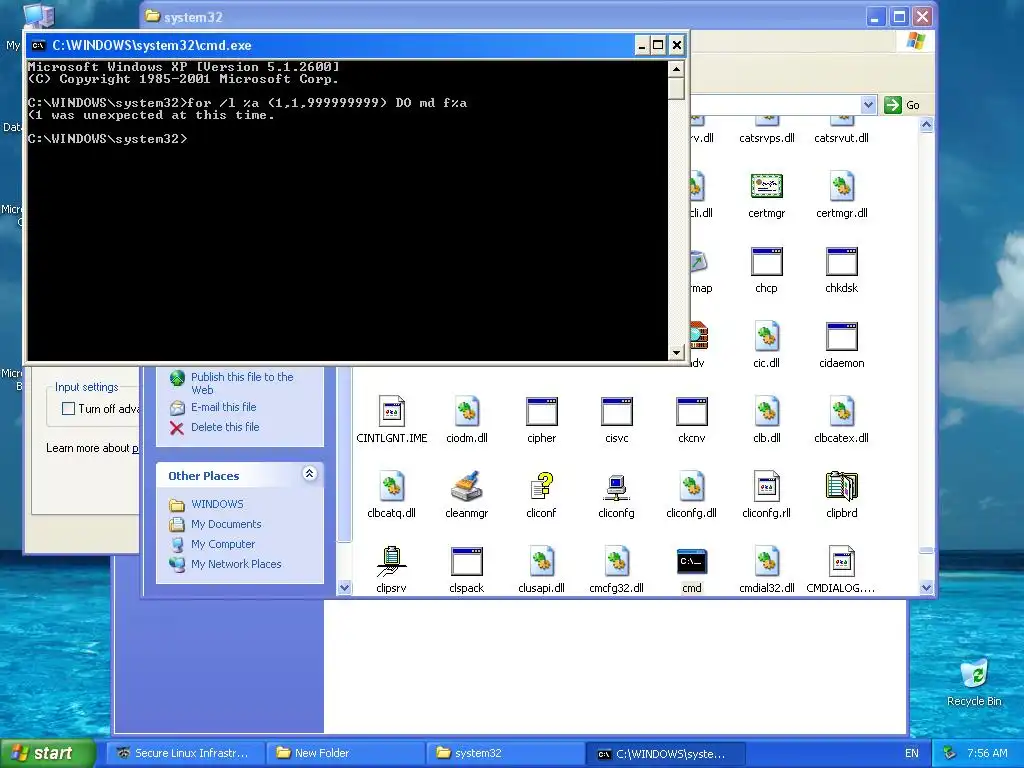Click the cmd window scroll-down arrow
The image size is (1024, 768).
tap(676, 353)
